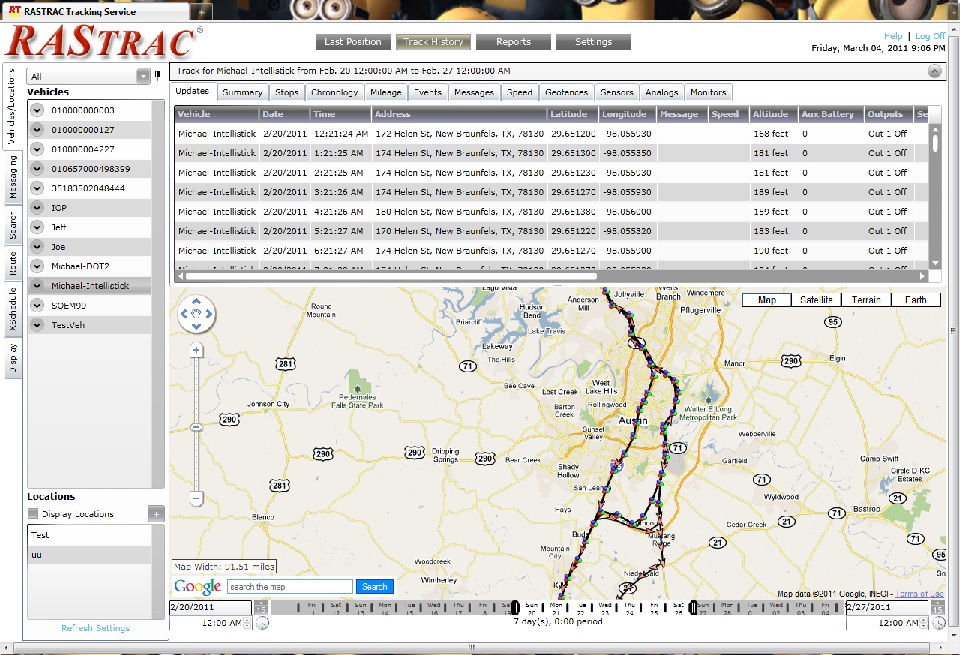This screenshot has width=960, height=655.
Task: Click Refresh Settings link
Action: tap(96, 628)
